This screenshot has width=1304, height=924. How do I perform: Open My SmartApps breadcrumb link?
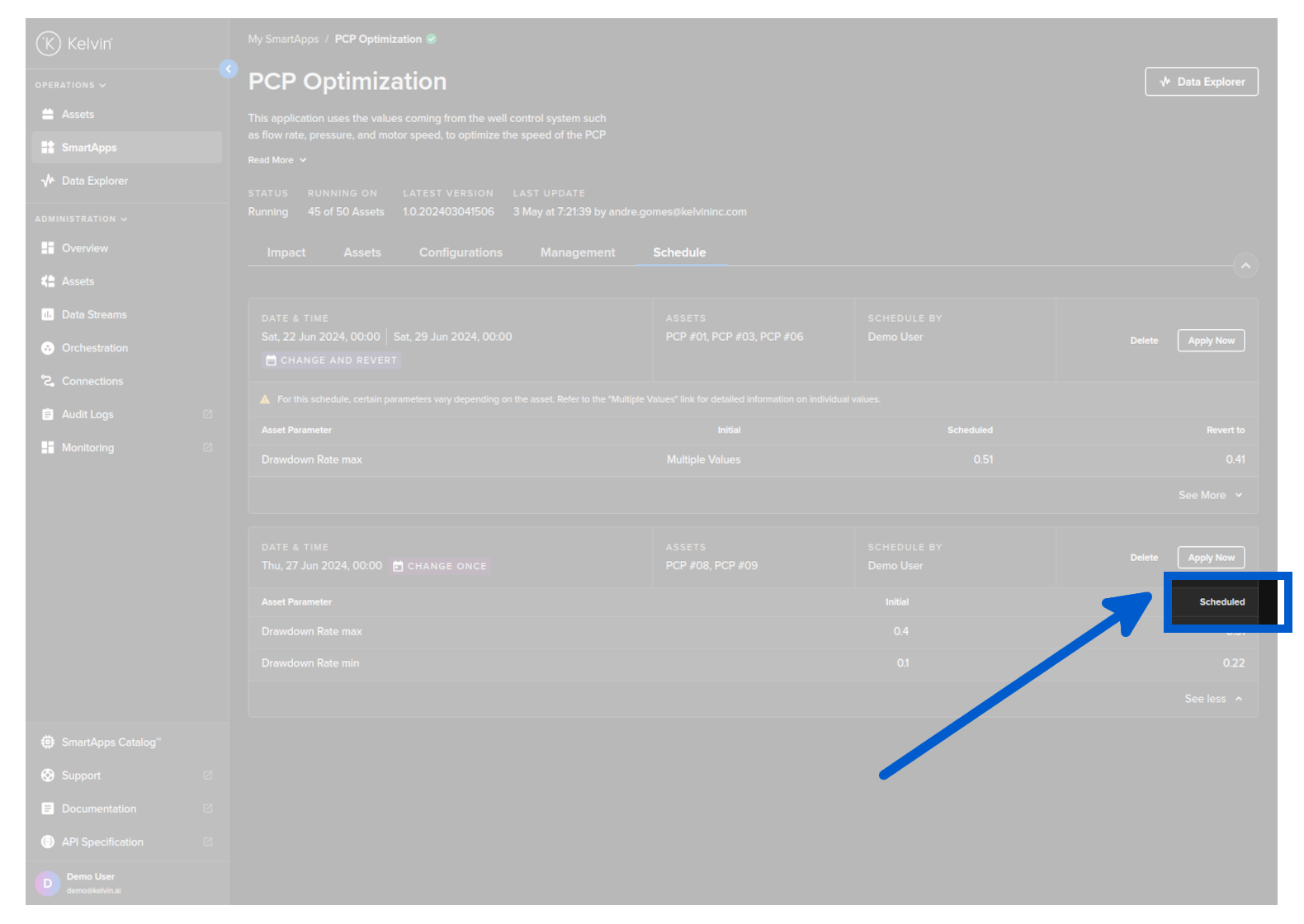pos(283,39)
